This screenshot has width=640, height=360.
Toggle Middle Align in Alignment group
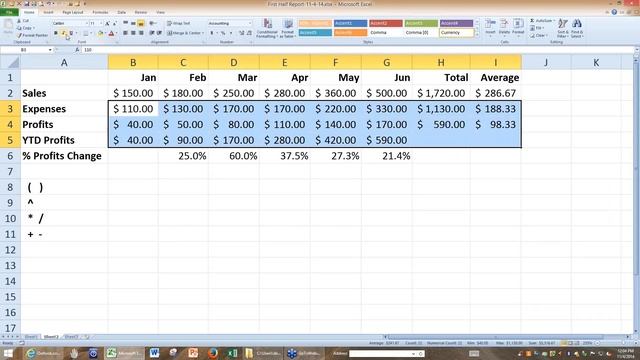133,23
